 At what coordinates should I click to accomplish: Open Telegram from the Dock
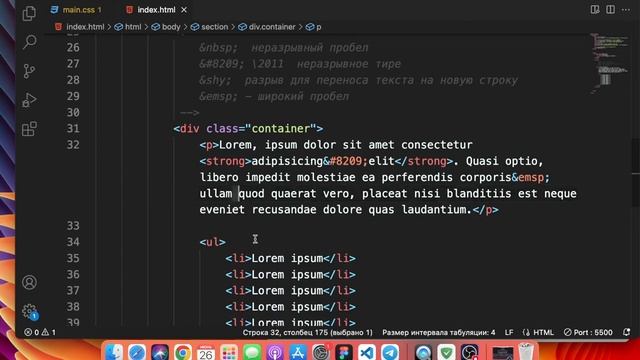point(390,352)
